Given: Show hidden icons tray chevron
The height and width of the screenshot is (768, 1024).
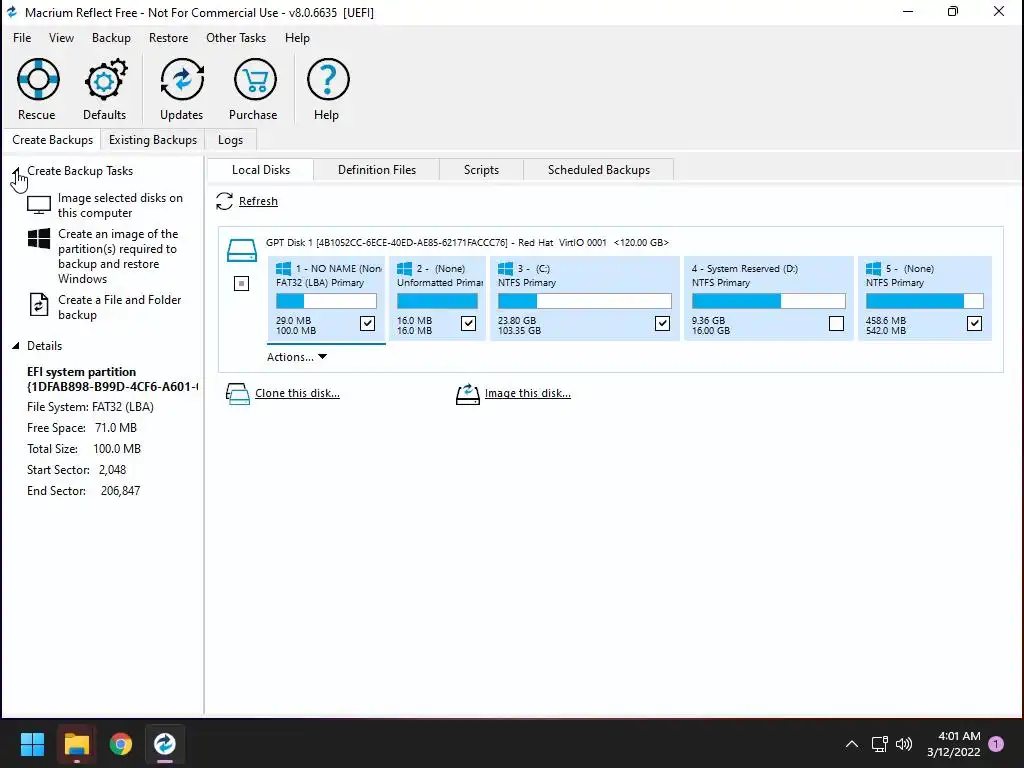Looking at the screenshot, I should click(x=852, y=744).
